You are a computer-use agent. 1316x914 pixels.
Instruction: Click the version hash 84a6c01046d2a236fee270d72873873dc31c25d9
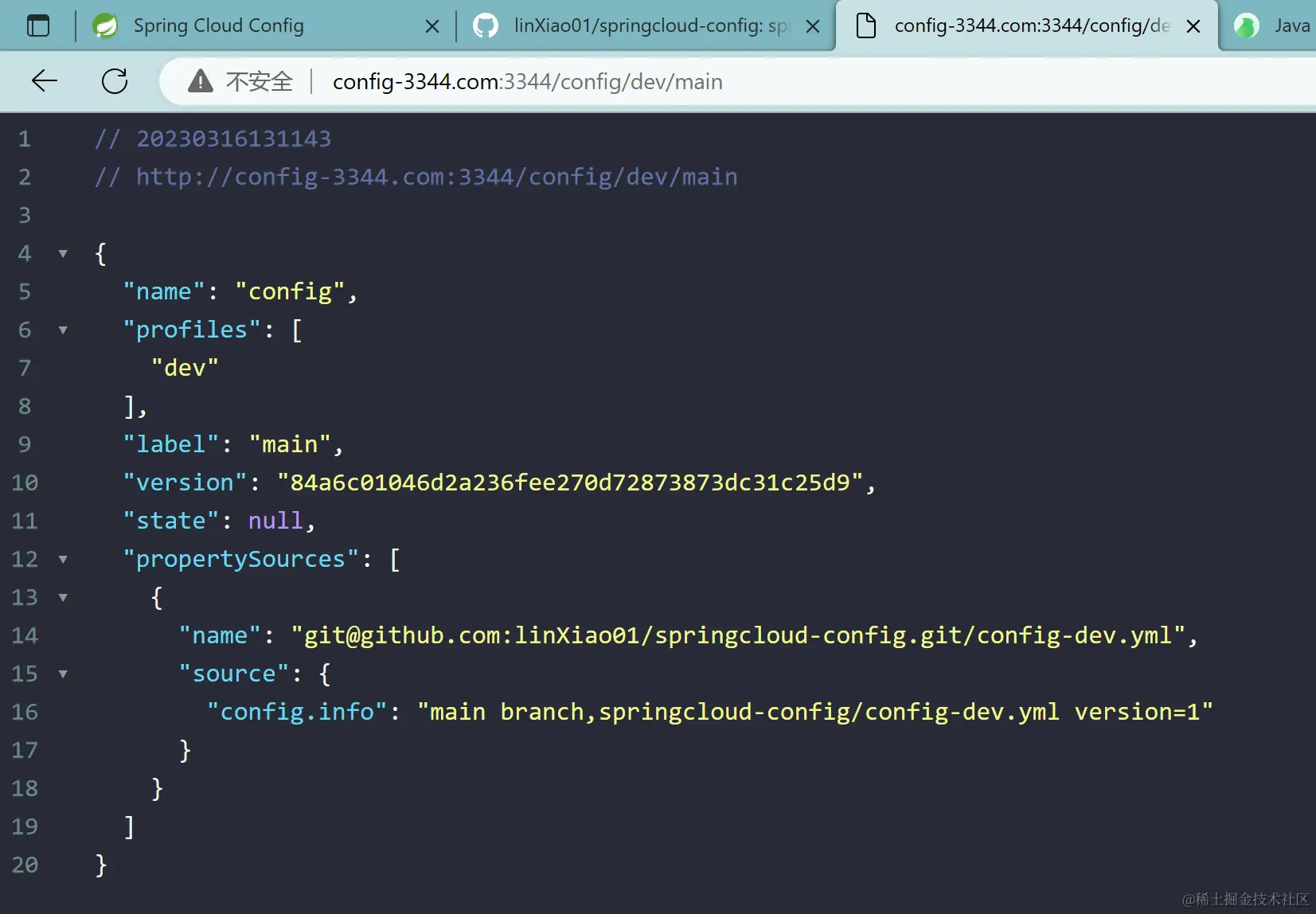pyautogui.click(x=570, y=482)
